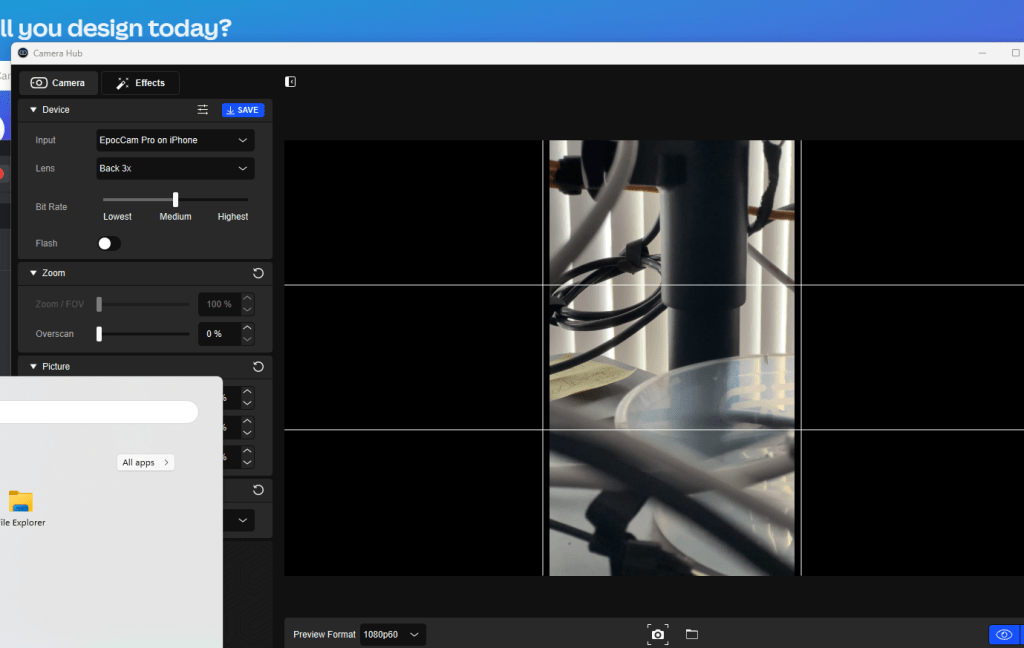Collapse the Zoom section
This screenshot has width=1024, height=648.
click(x=33, y=273)
